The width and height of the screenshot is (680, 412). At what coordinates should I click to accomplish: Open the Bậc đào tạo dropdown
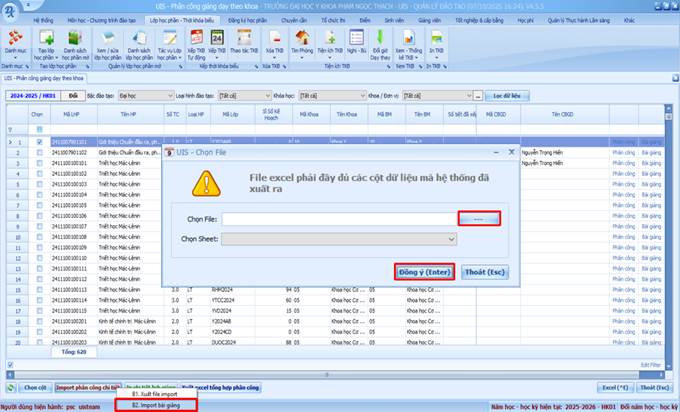pyautogui.click(x=170, y=95)
